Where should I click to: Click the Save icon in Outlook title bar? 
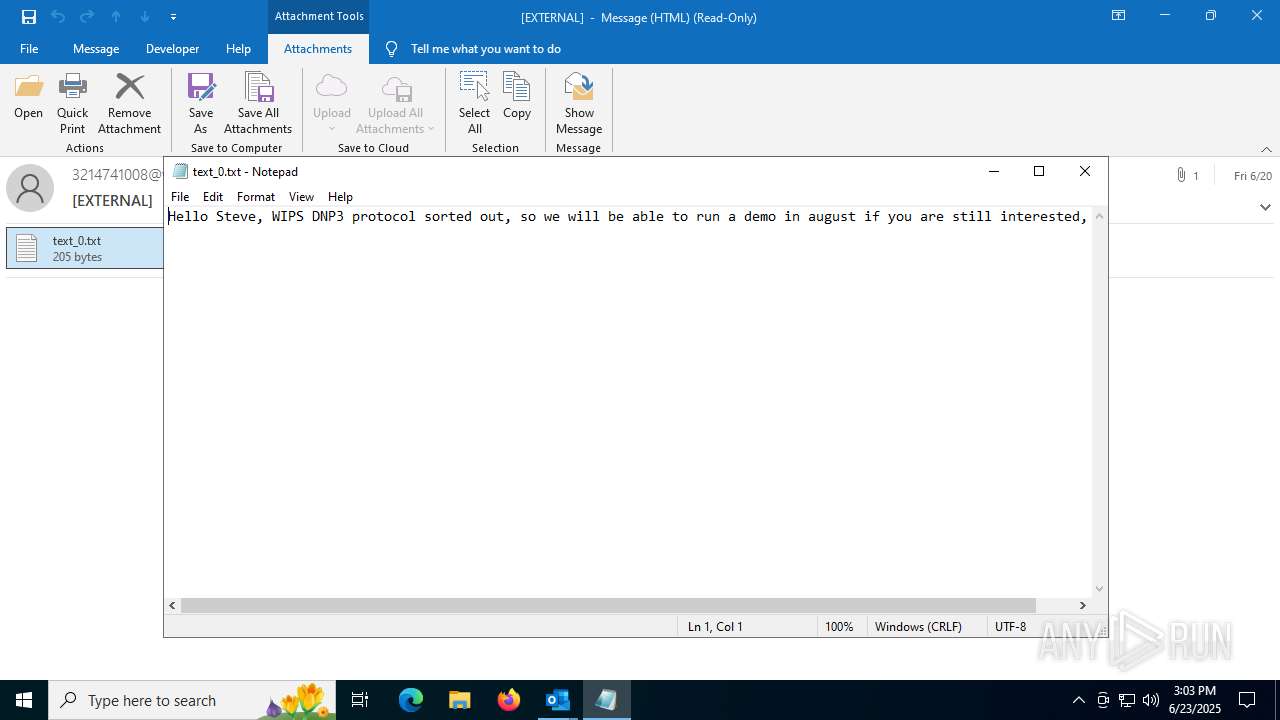point(29,17)
